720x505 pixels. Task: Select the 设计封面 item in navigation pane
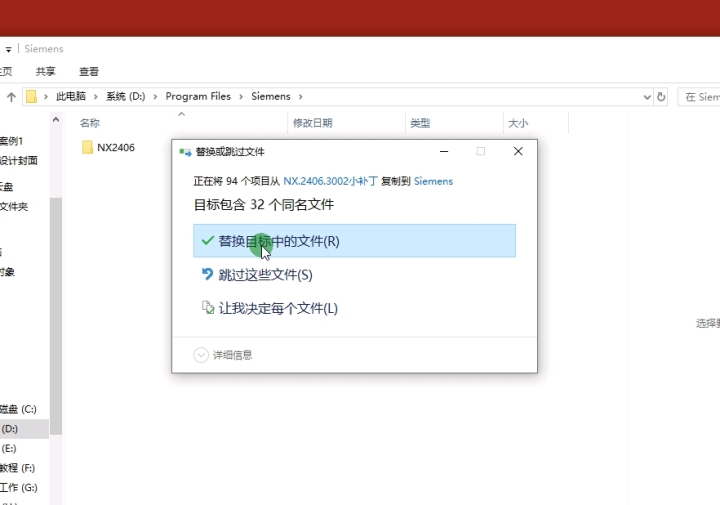[19, 161]
